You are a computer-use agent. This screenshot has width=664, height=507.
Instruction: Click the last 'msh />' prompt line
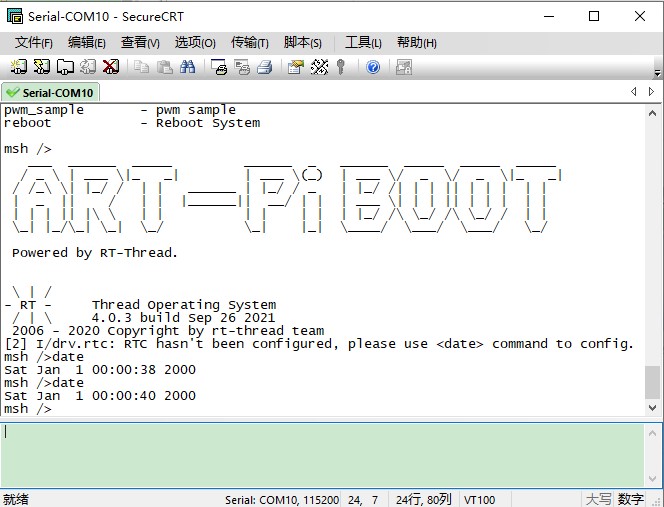point(28,409)
